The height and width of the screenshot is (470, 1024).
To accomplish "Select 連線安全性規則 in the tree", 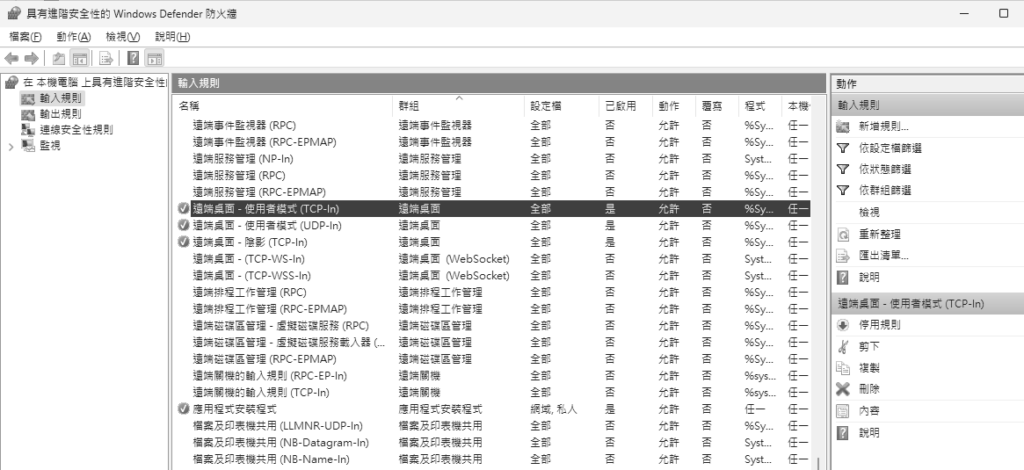I will point(76,130).
